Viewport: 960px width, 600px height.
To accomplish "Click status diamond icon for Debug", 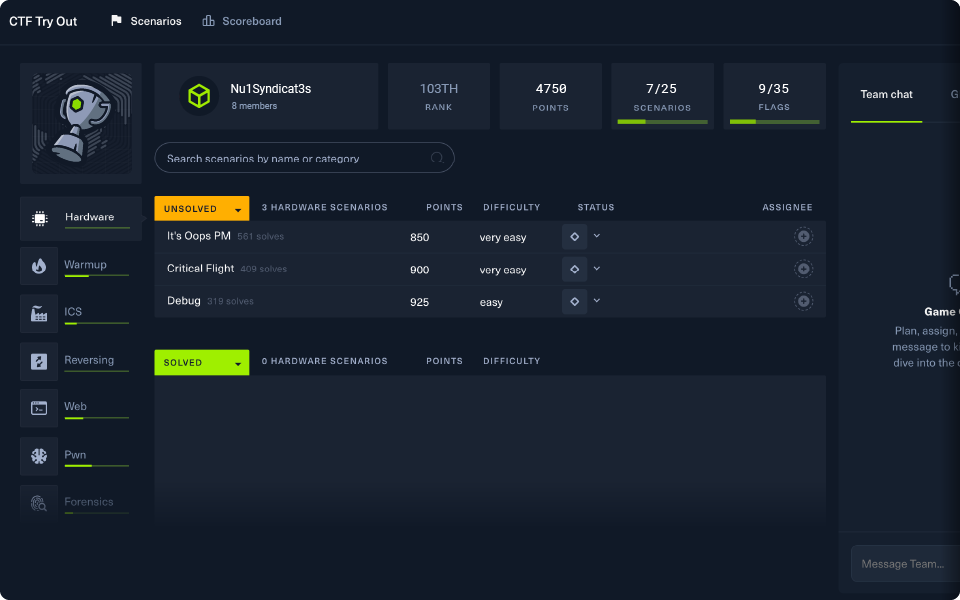I will tap(574, 301).
